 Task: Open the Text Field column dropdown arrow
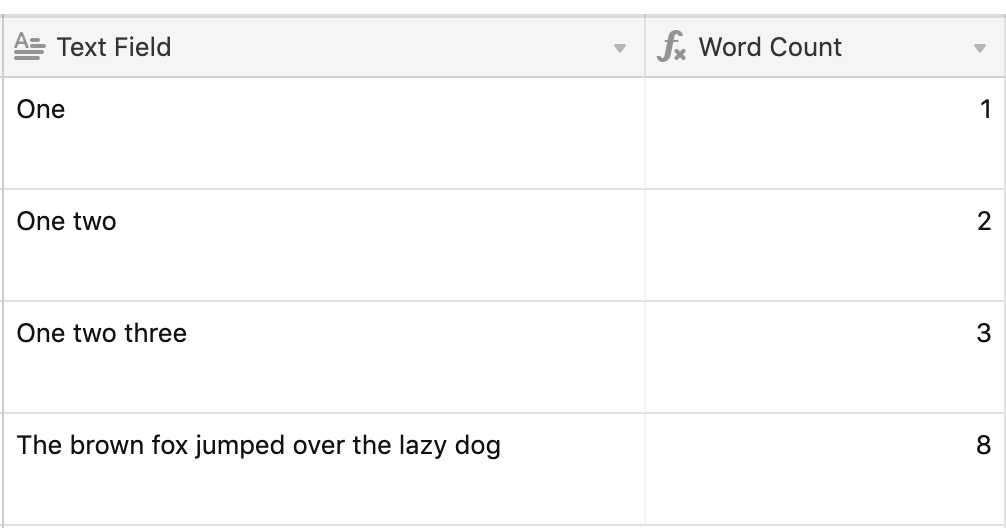coord(620,48)
